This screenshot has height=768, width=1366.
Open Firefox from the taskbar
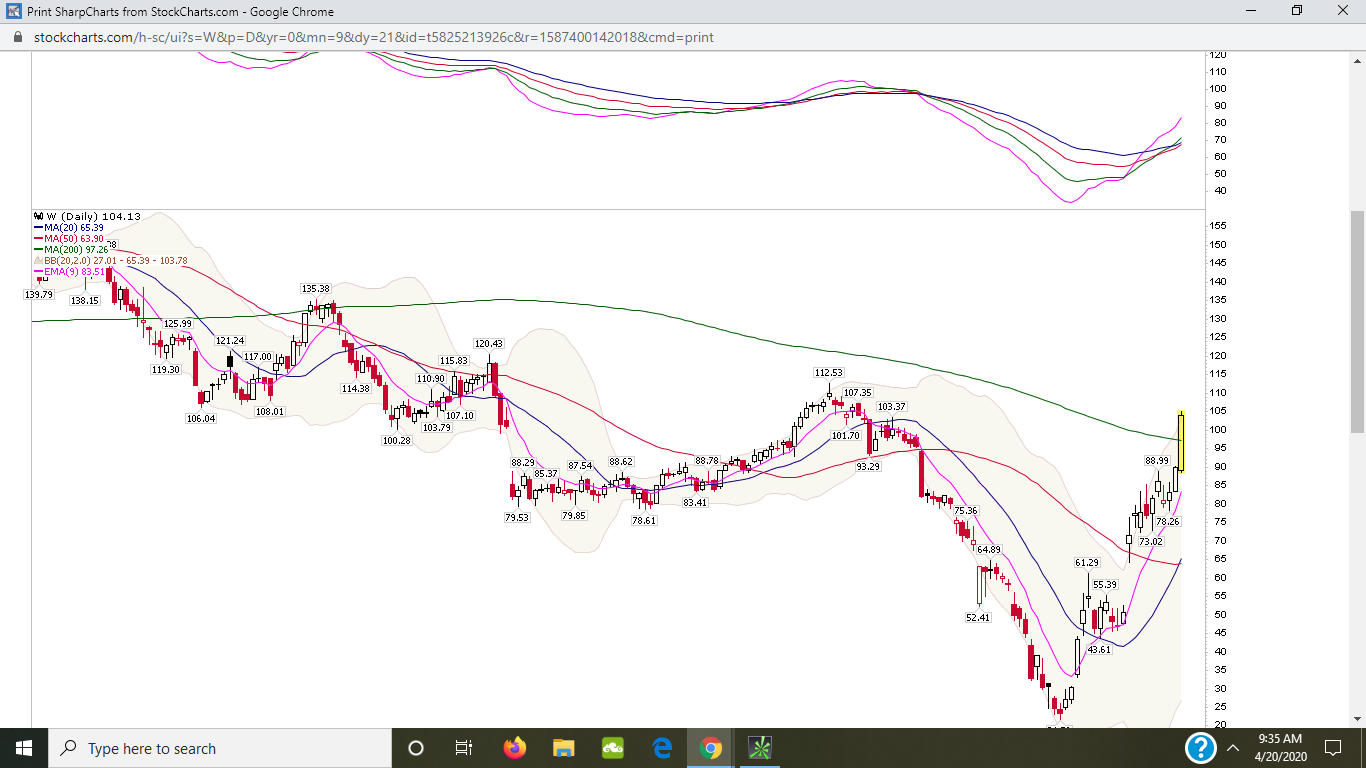tap(515, 748)
